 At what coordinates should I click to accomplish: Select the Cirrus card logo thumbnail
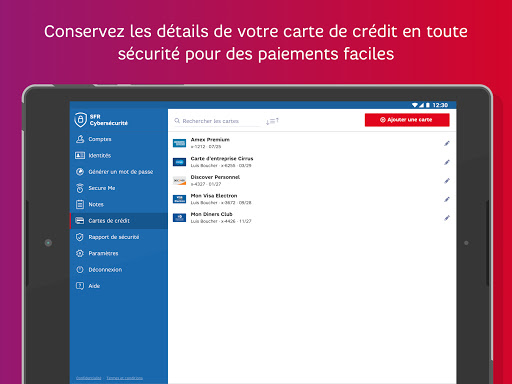coord(179,162)
